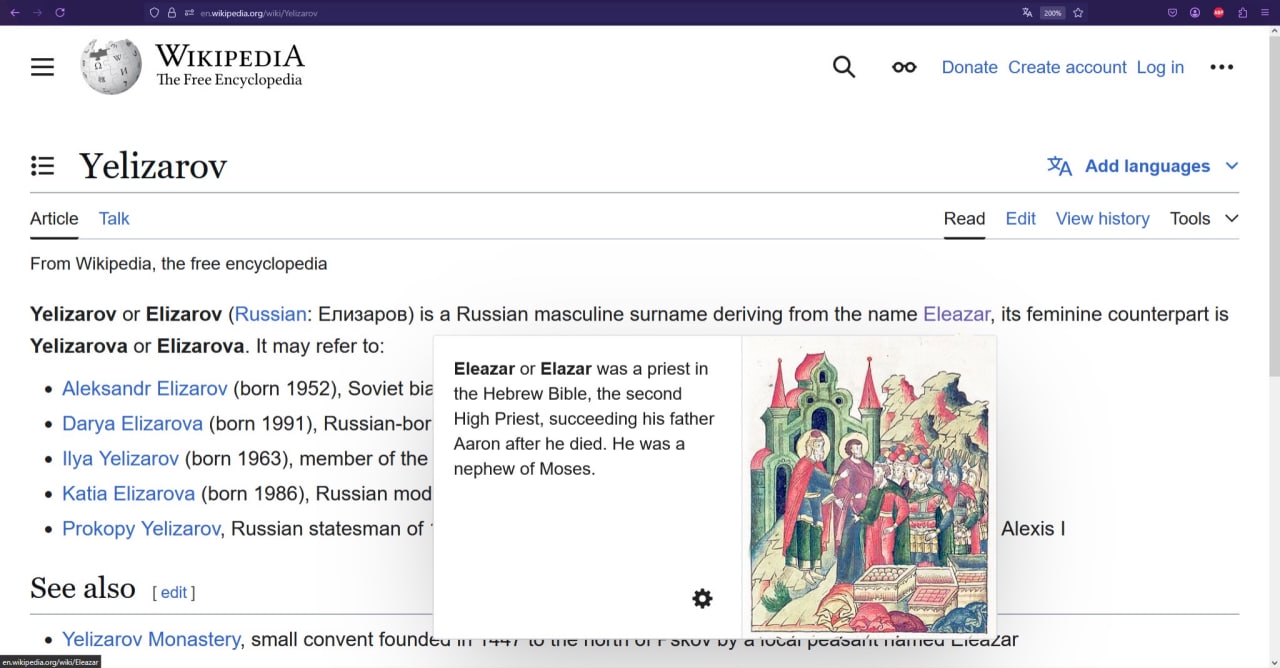Open the Aleksandr Elizarov article link
The width and height of the screenshot is (1280, 668).
tap(145, 388)
